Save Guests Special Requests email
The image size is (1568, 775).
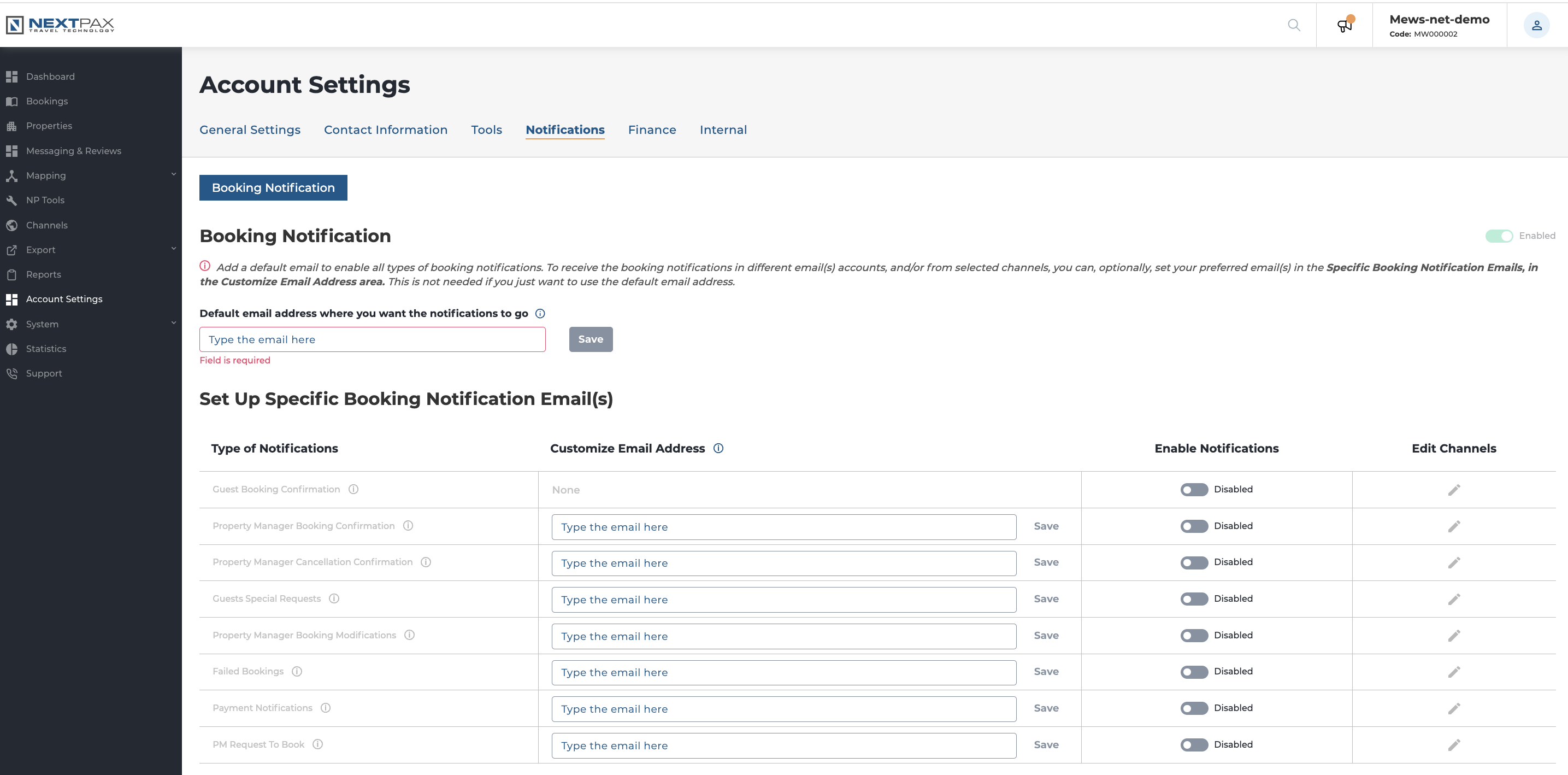(x=1046, y=599)
